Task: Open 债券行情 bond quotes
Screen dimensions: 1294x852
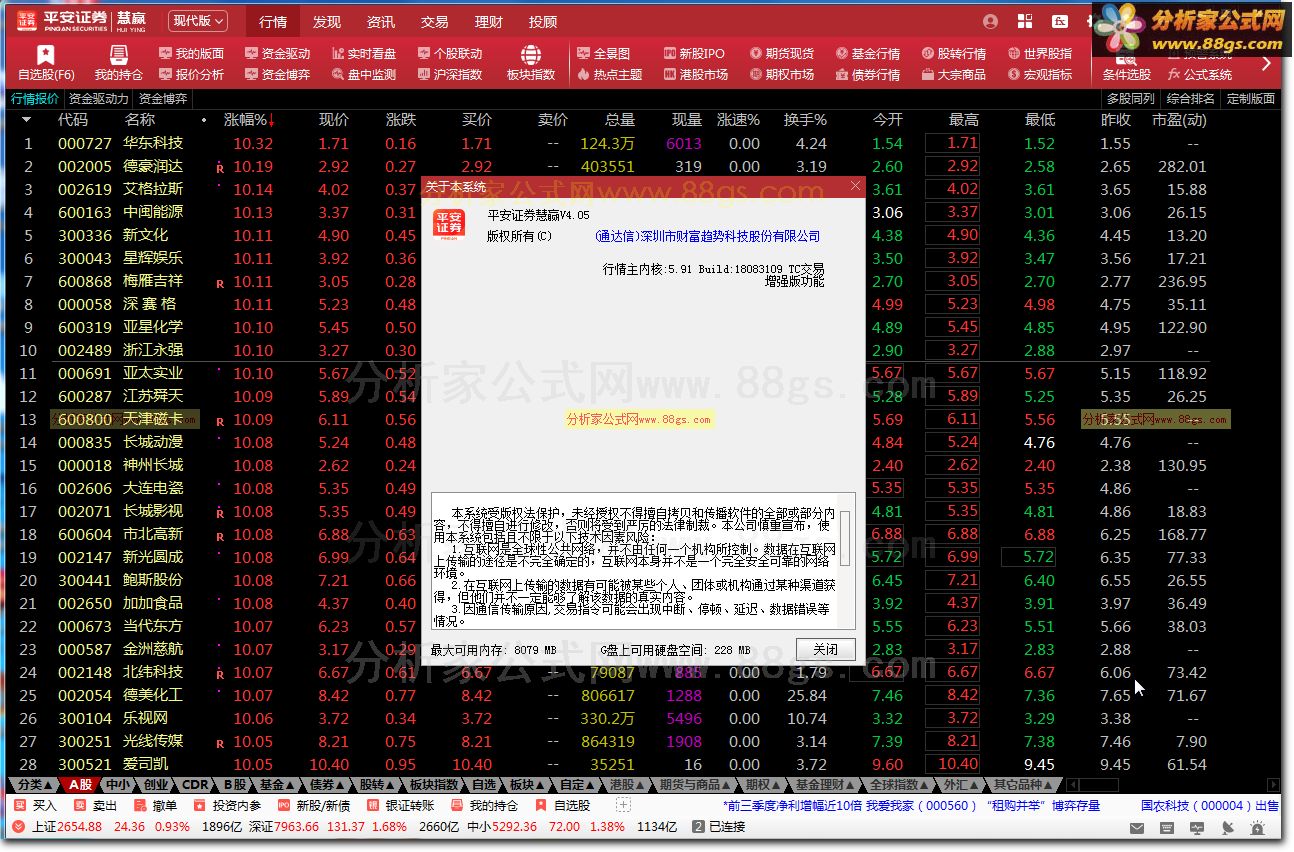Action: 867,74
